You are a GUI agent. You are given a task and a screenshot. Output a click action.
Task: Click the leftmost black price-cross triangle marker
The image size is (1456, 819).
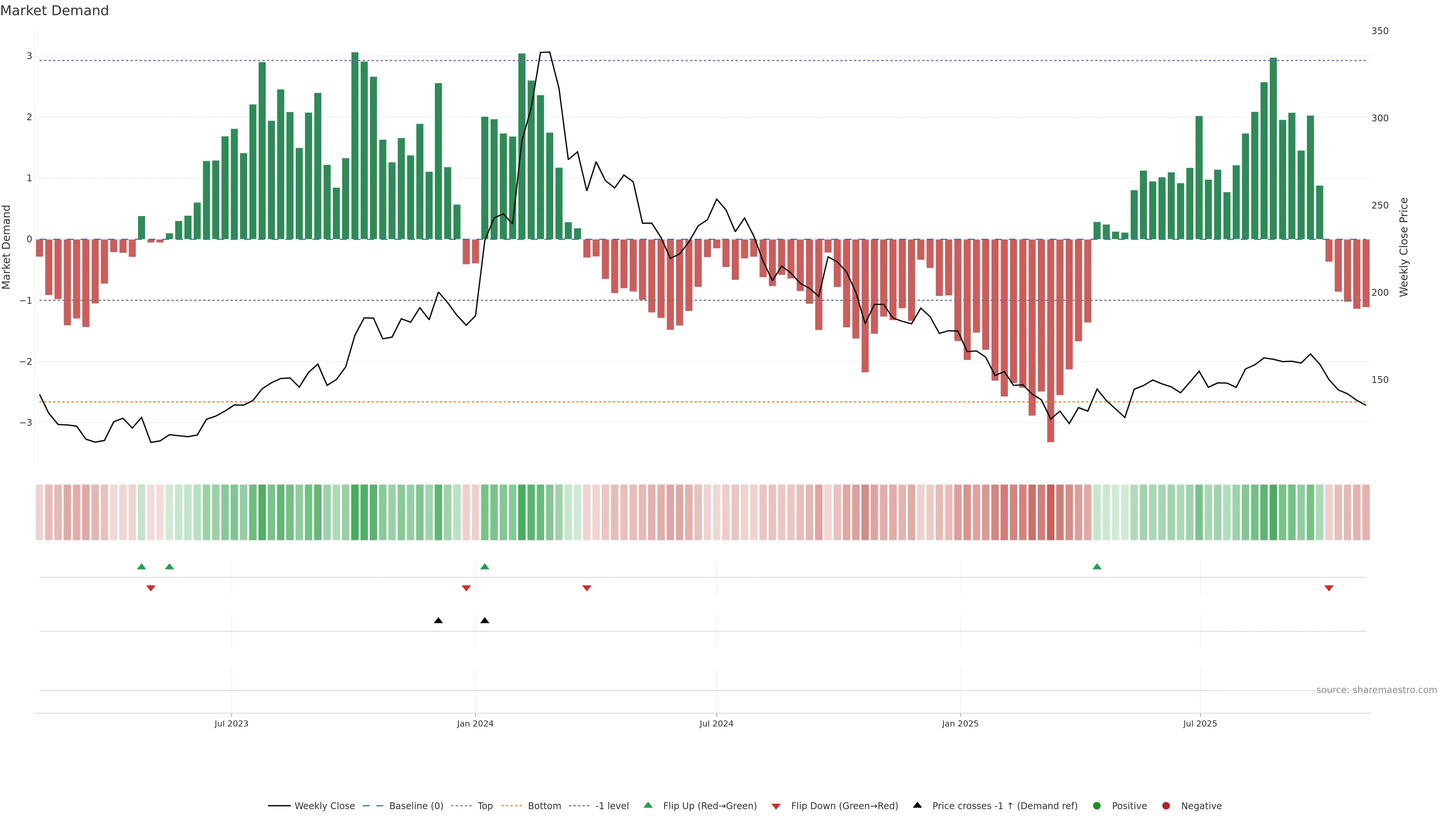coord(438,621)
